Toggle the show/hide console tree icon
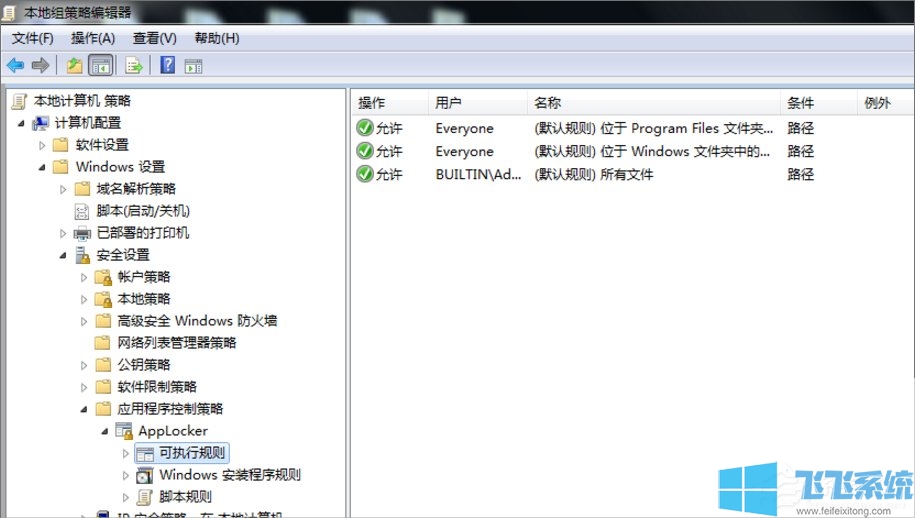The width and height of the screenshot is (915, 518). click(100, 65)
